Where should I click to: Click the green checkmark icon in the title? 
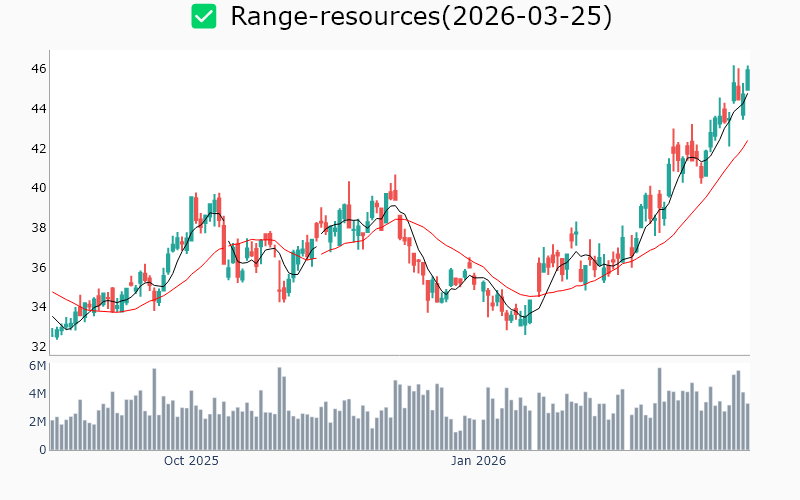[204, 16]
